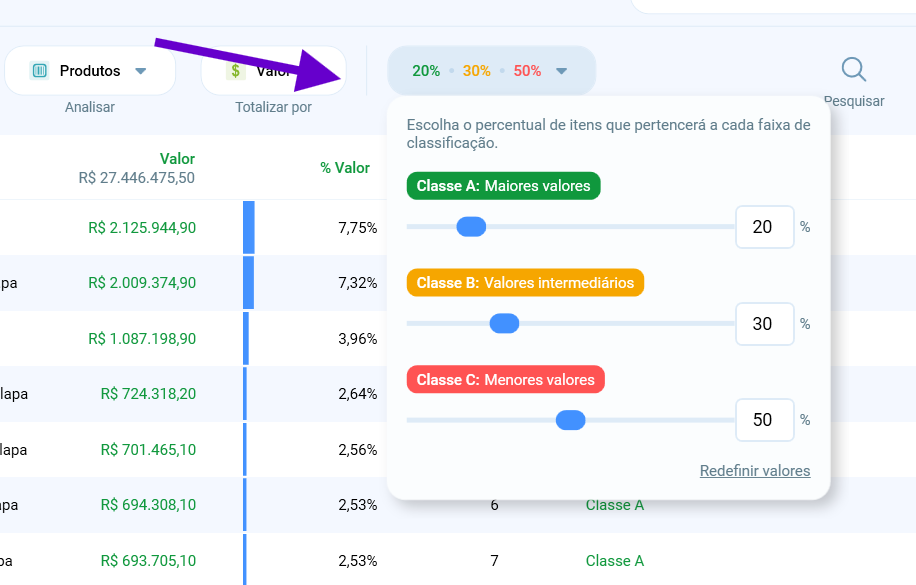This screenshot has width=916, height=585.
Task: Click the Pesquisar magnifying glass icon
Action: click(x=853, y=69)
